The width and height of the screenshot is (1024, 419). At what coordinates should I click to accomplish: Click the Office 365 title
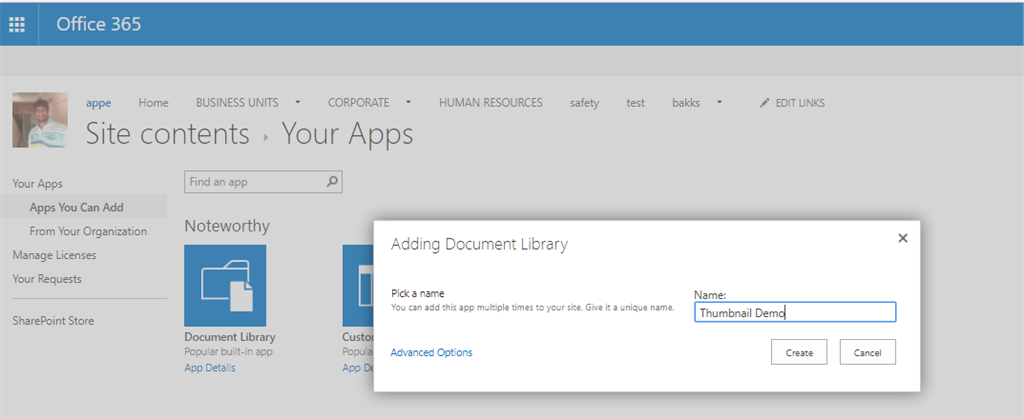99,24
